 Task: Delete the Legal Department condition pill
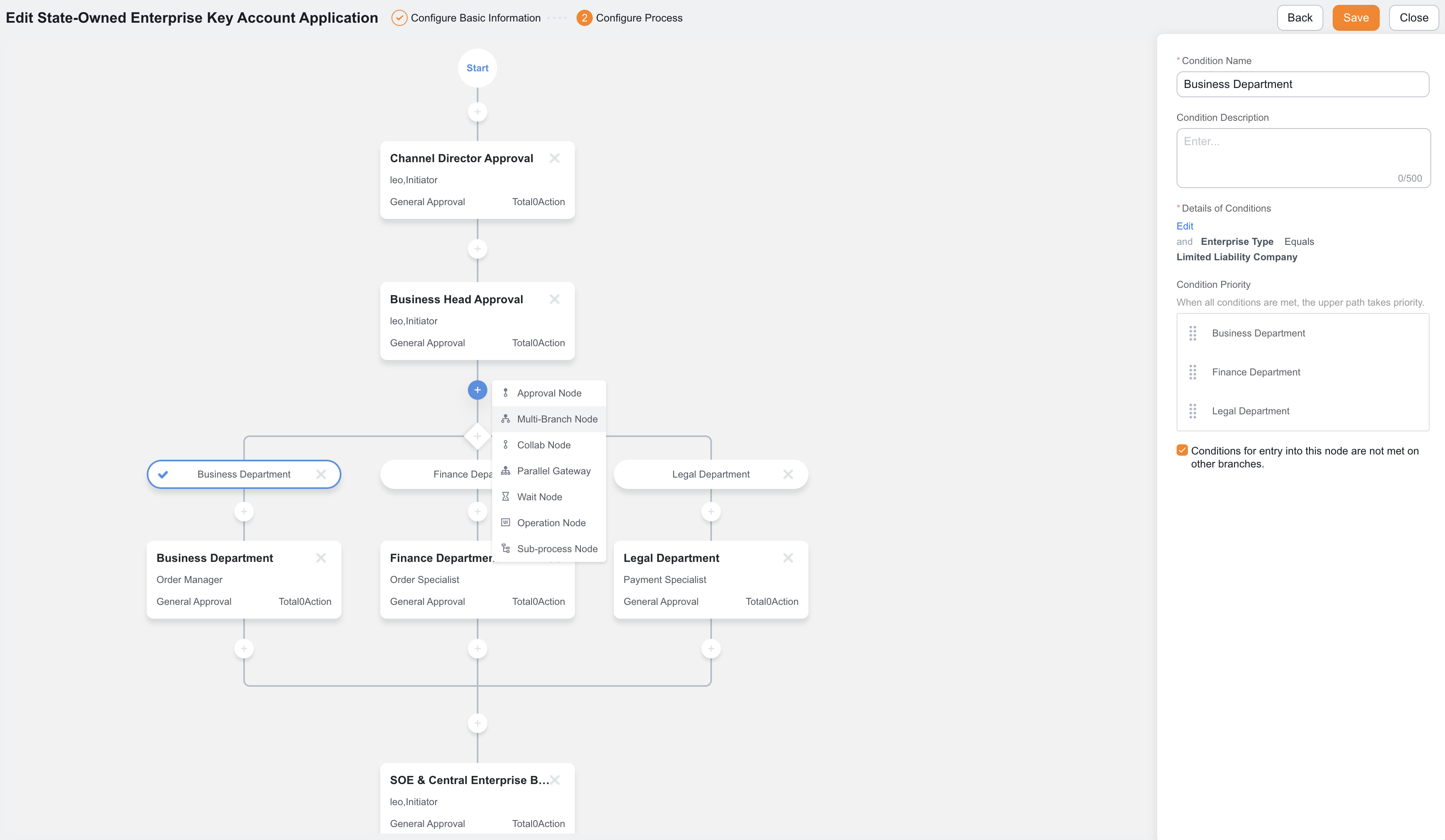point(788,474)
